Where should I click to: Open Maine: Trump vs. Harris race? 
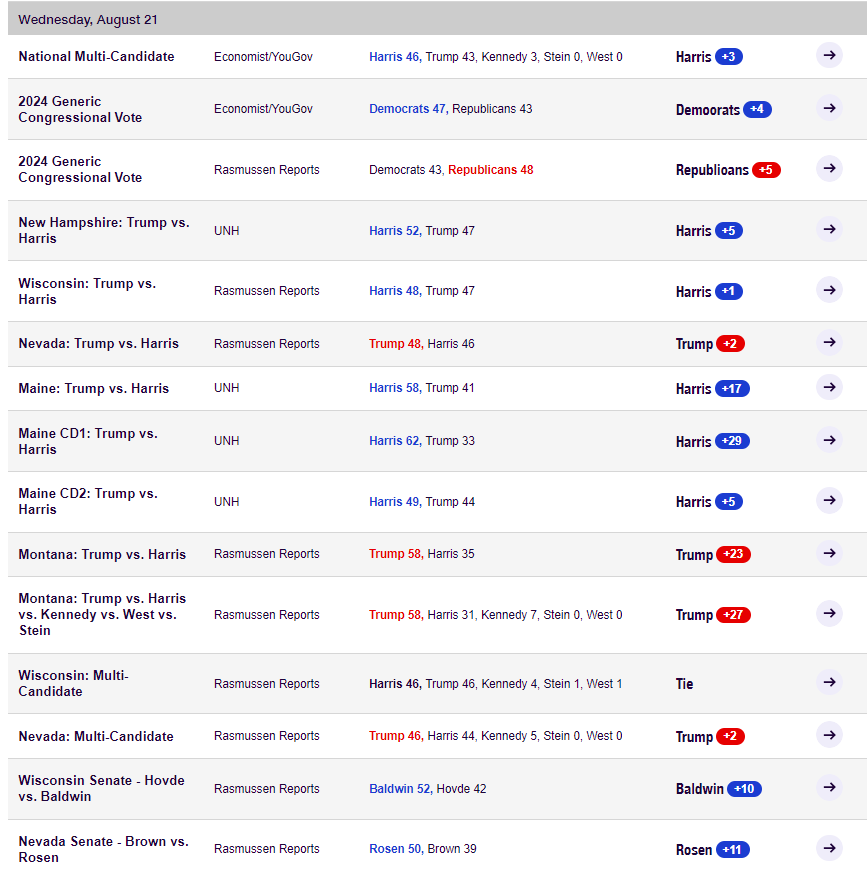point(93,388)
